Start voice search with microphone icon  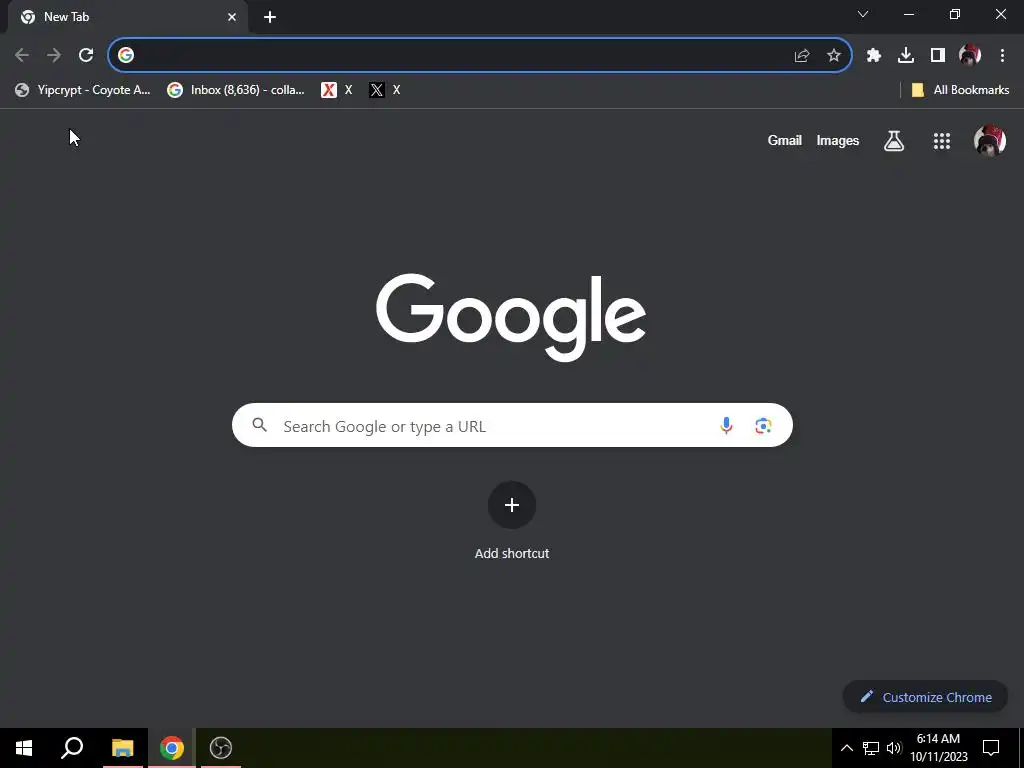(x=726, y=426)
